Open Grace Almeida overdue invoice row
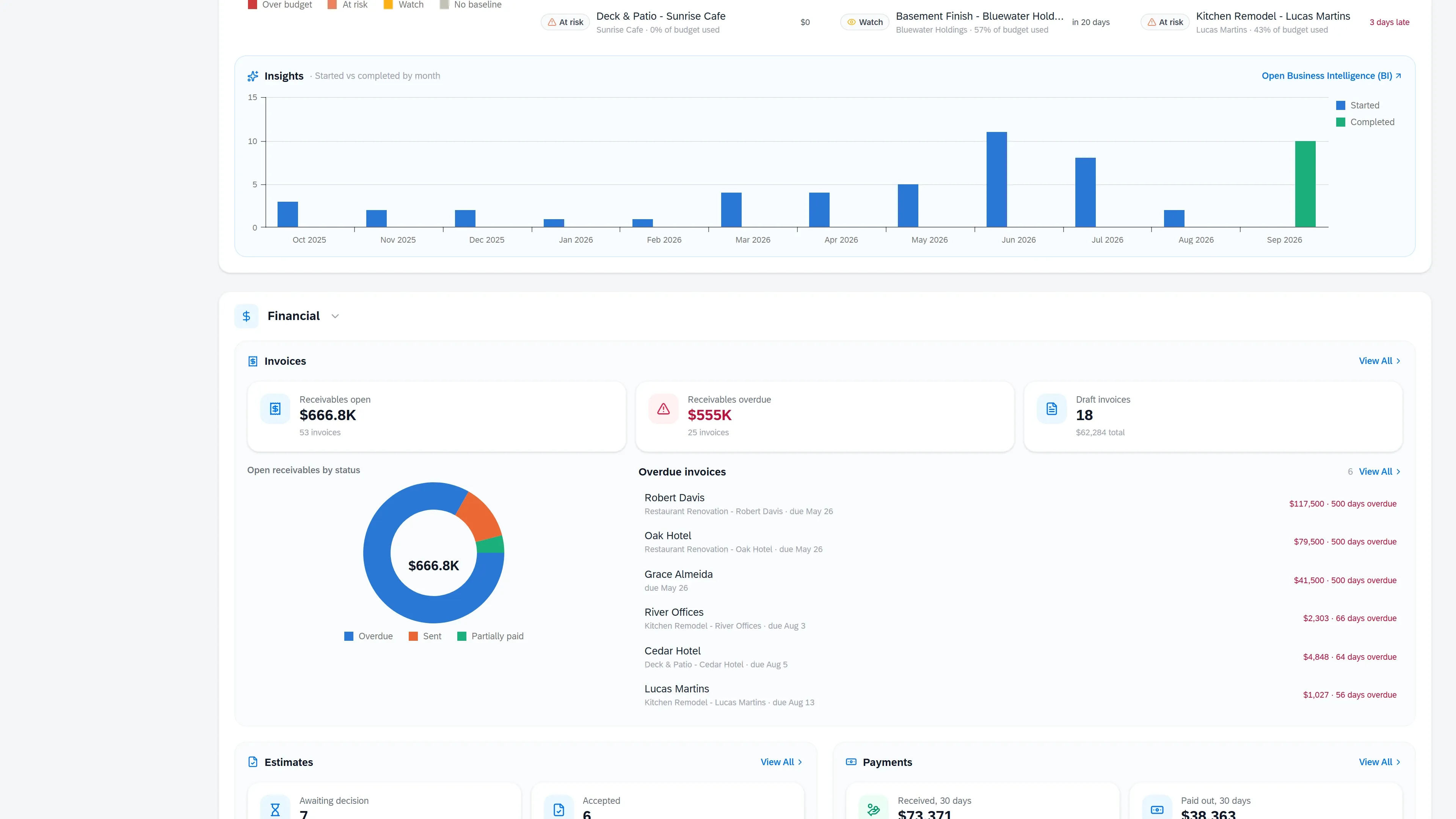1456x819 pixels. (x=1020, y=581)
